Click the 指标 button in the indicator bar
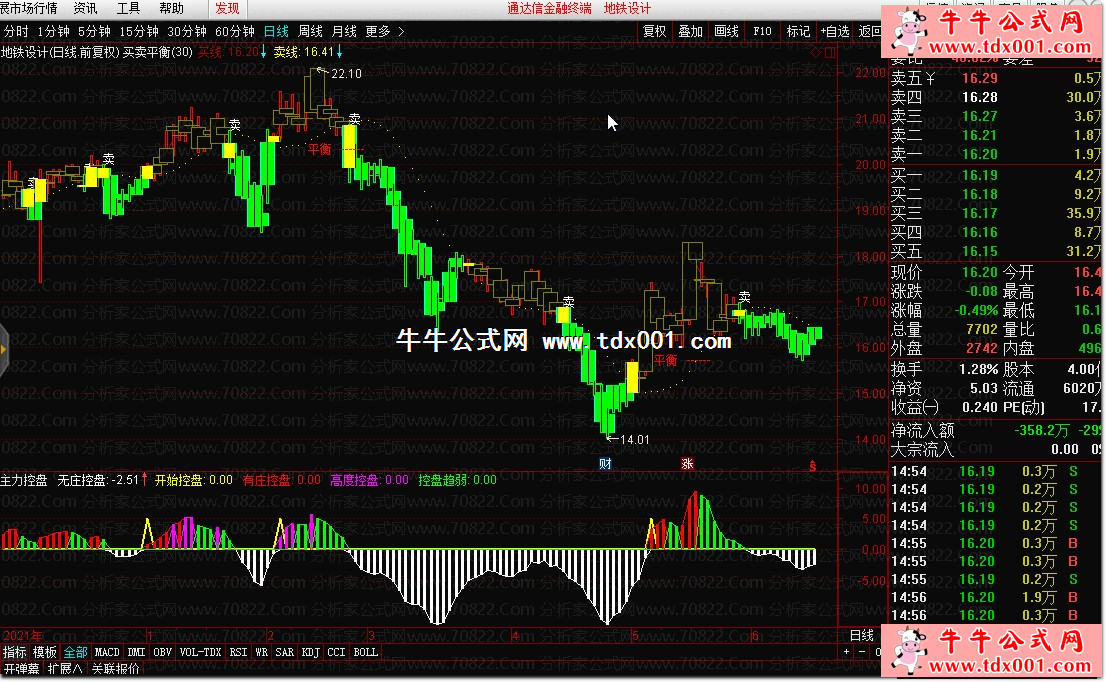Viewport: 1107px width, 682px height. click(14, 652)
